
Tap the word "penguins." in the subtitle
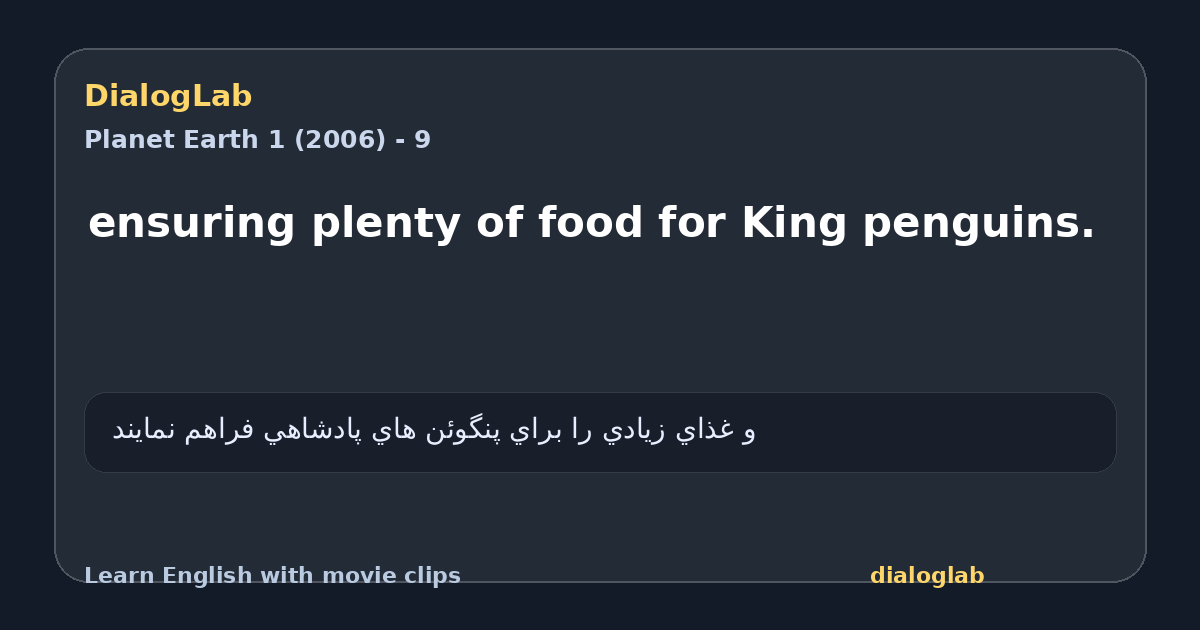click(979, 226)
